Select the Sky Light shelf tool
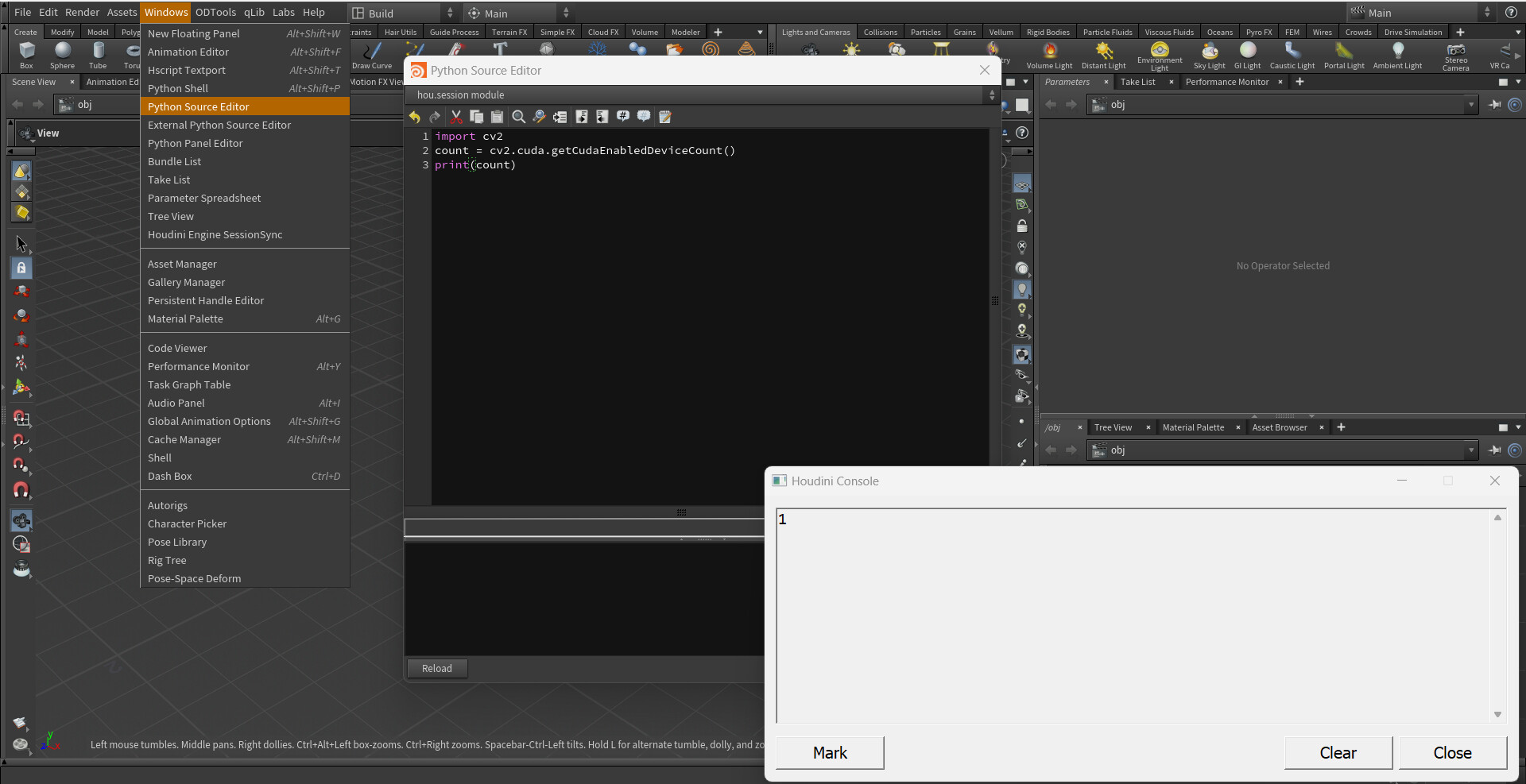 coord(1209,56)
